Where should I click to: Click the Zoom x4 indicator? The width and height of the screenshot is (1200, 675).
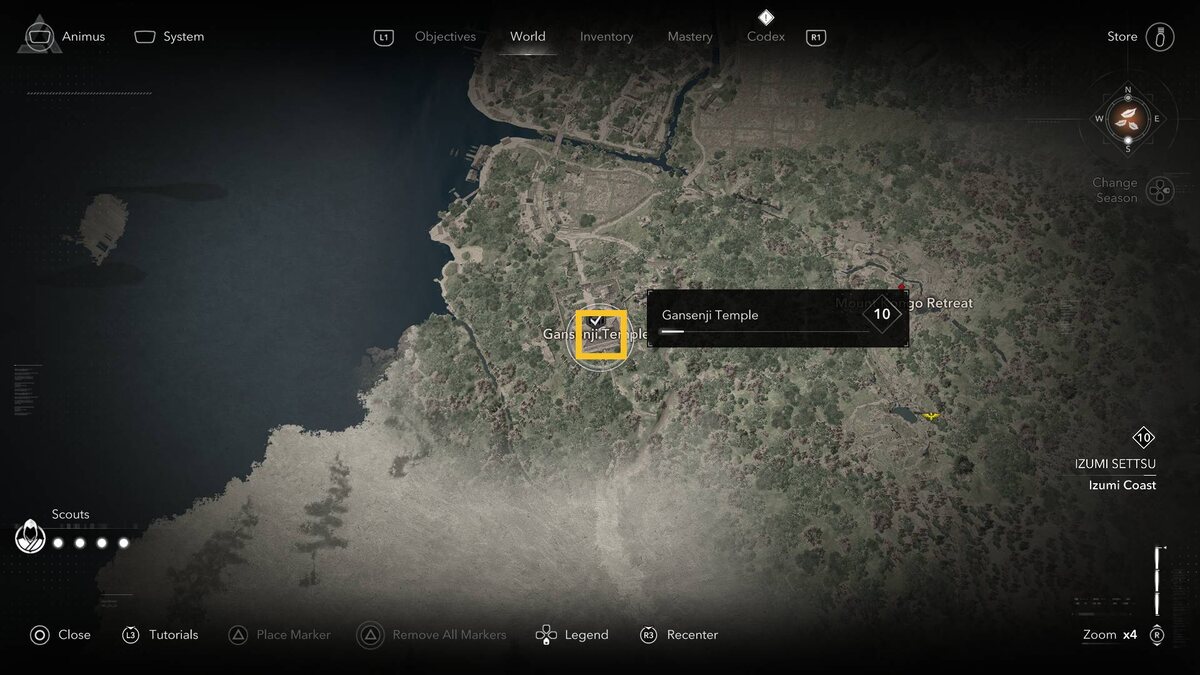[1110, 635]
